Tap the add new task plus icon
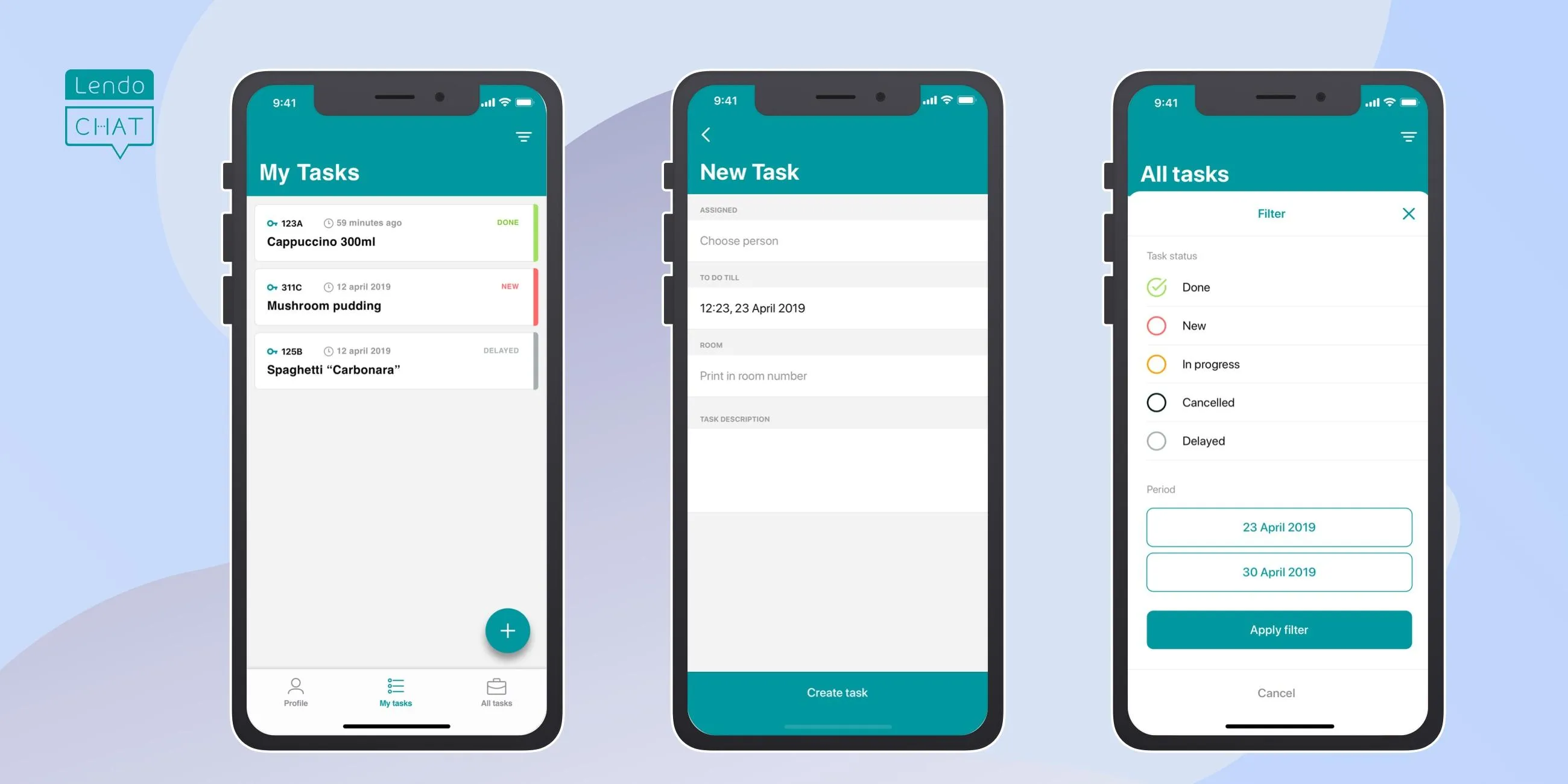The width and height of the screenshot is (1568, 784). coord(506,630)
